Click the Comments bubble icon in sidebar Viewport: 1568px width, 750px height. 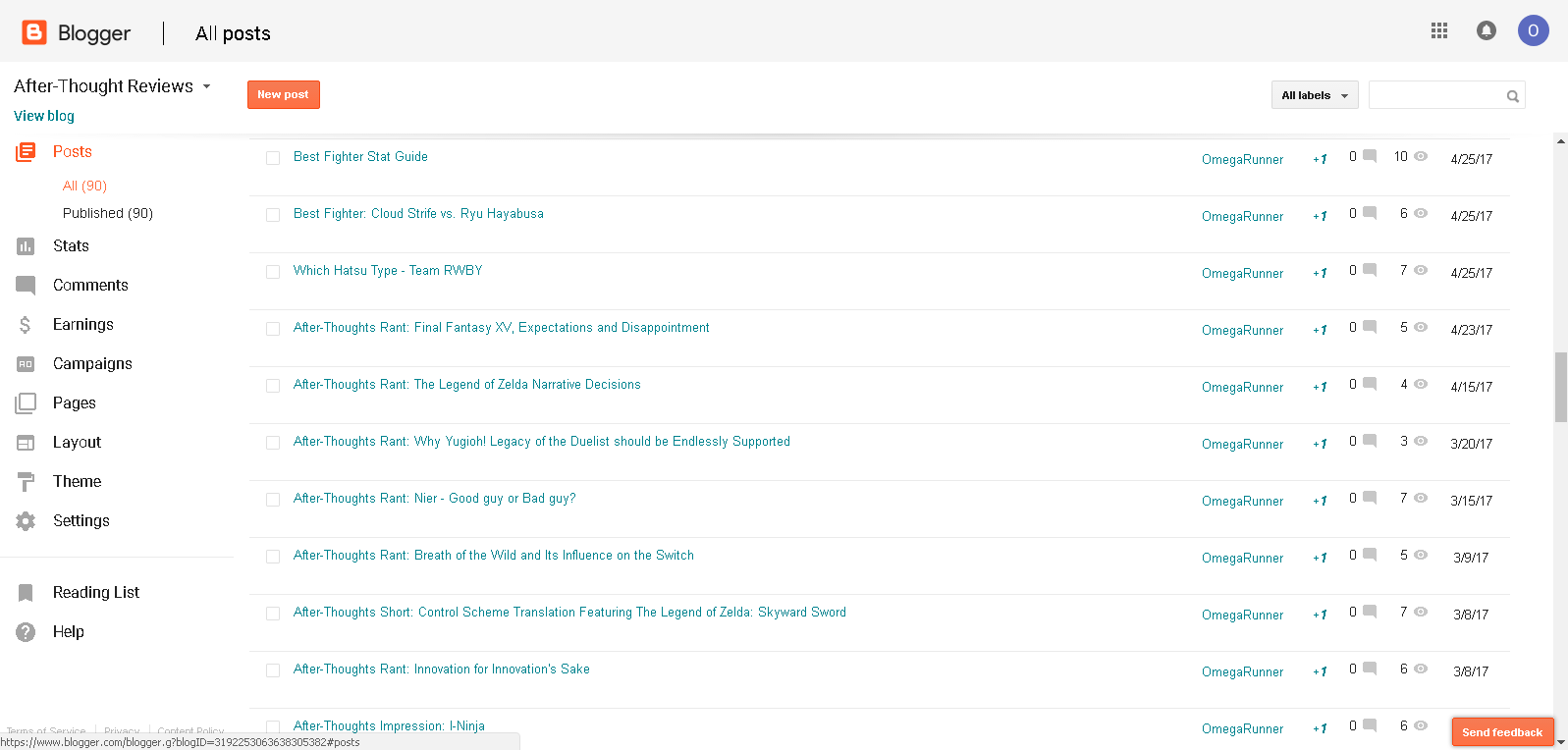tap(26, 286)
